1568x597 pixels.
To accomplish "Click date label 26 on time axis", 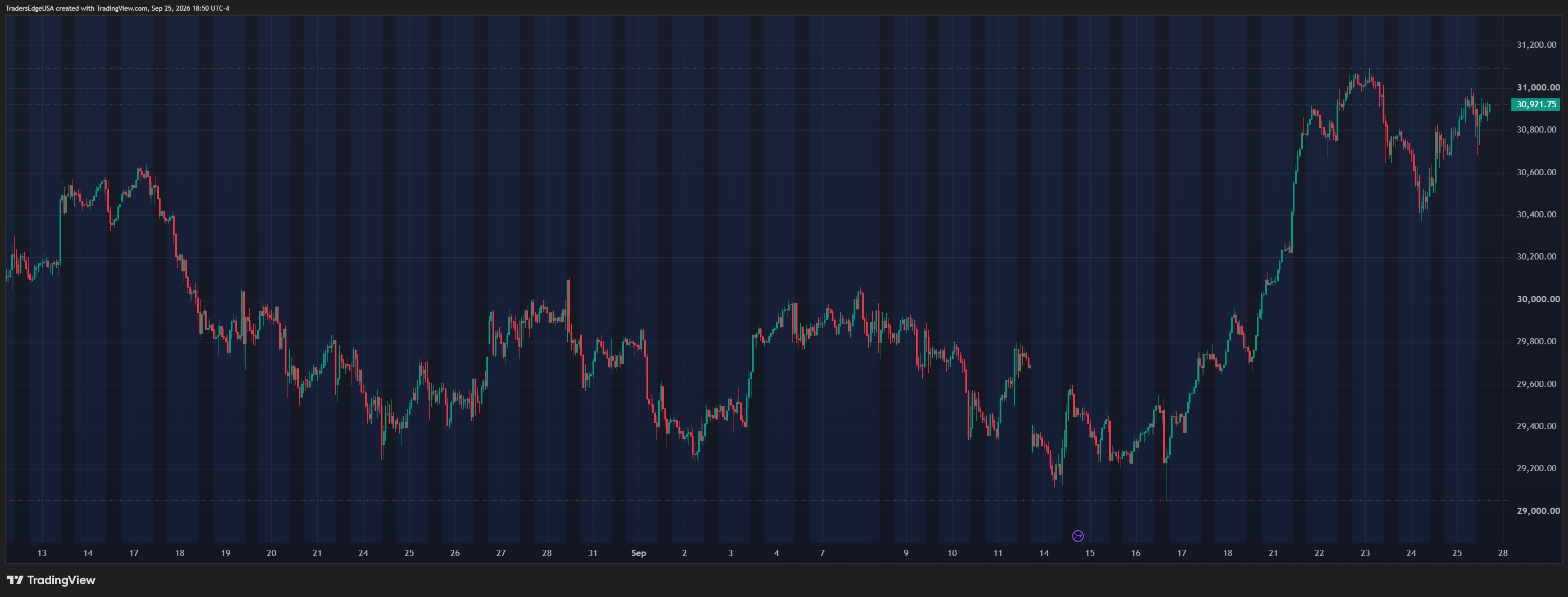I will [455, 553].
